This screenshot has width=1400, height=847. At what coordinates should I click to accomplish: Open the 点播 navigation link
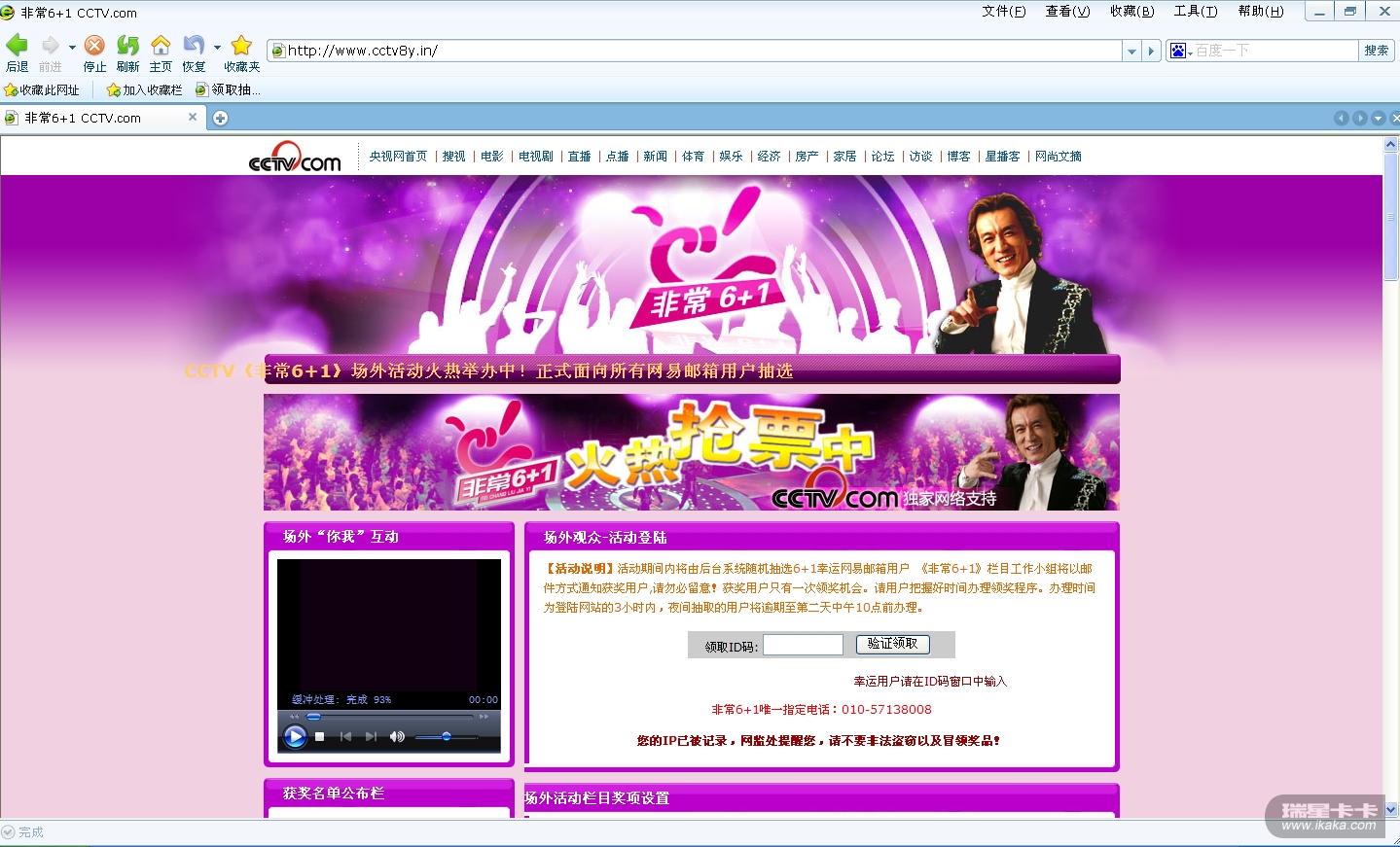[618, 157]
